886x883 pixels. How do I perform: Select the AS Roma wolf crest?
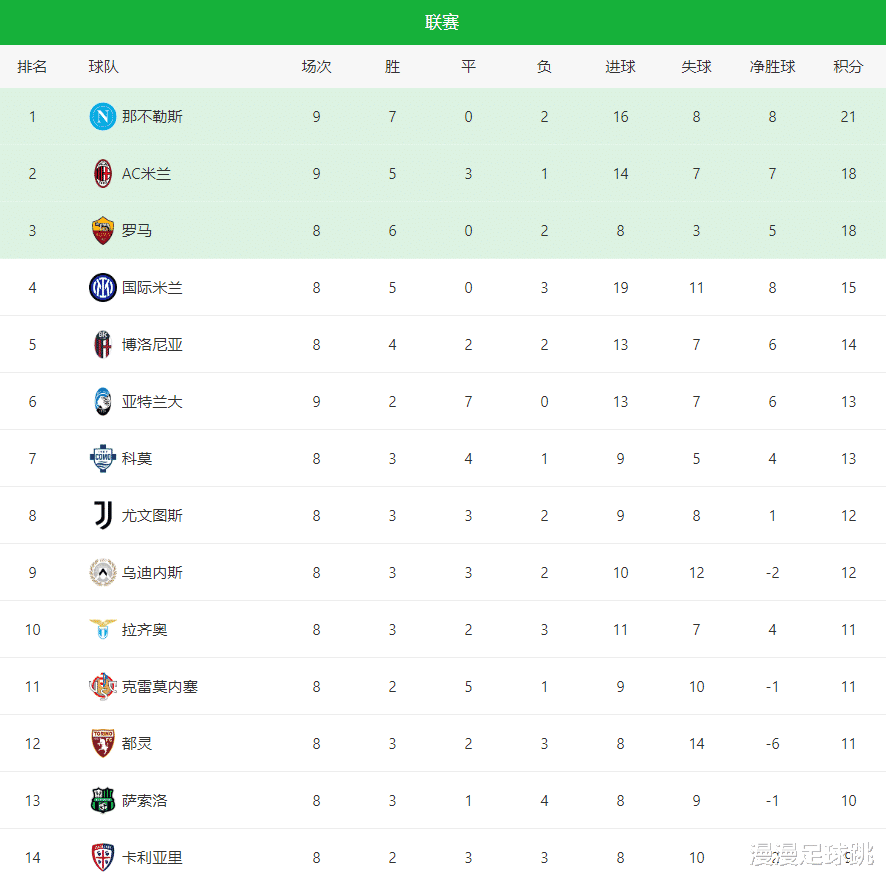pyautogui.click(x=103, y=231)
